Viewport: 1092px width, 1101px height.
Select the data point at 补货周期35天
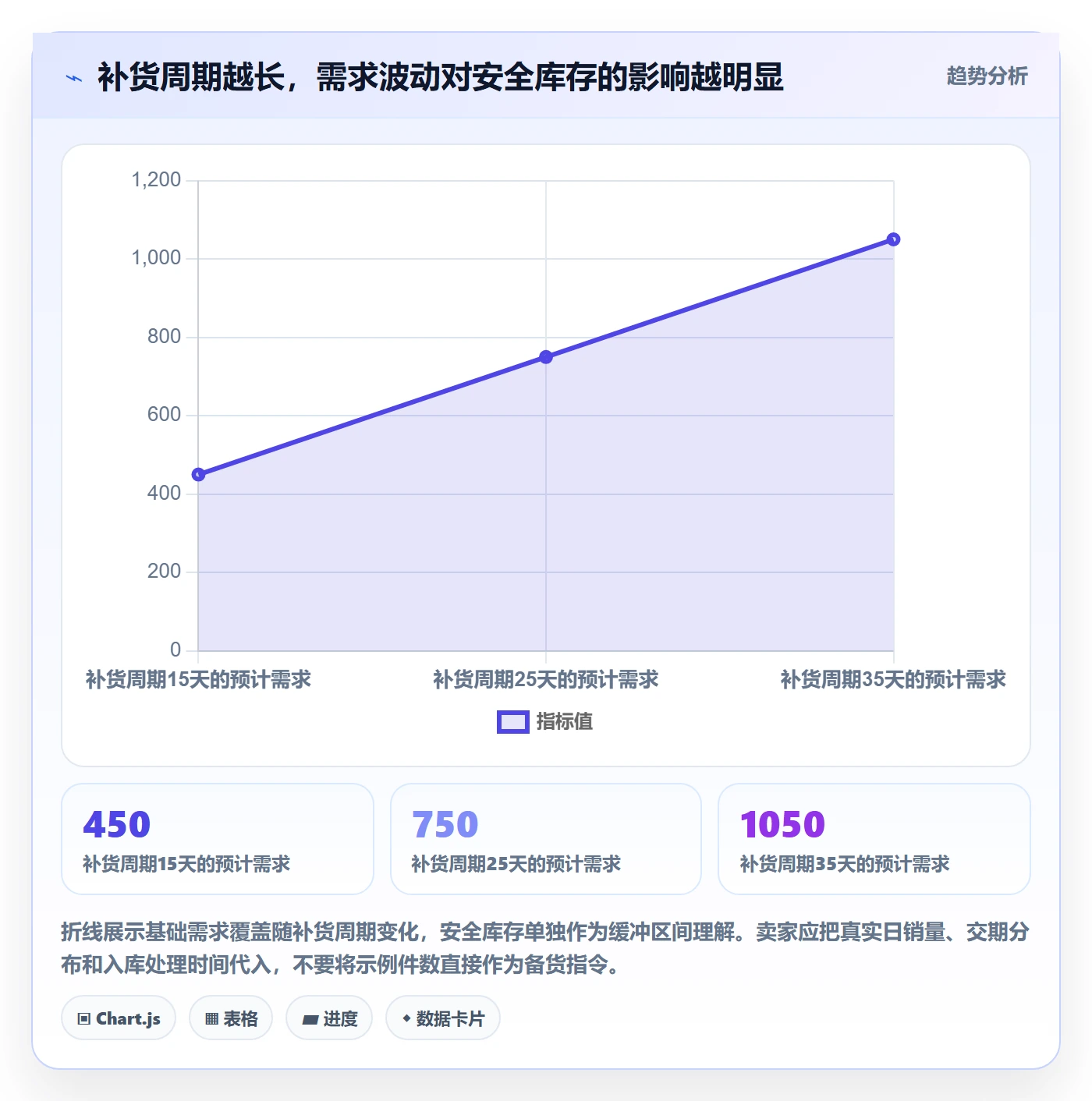894,239
